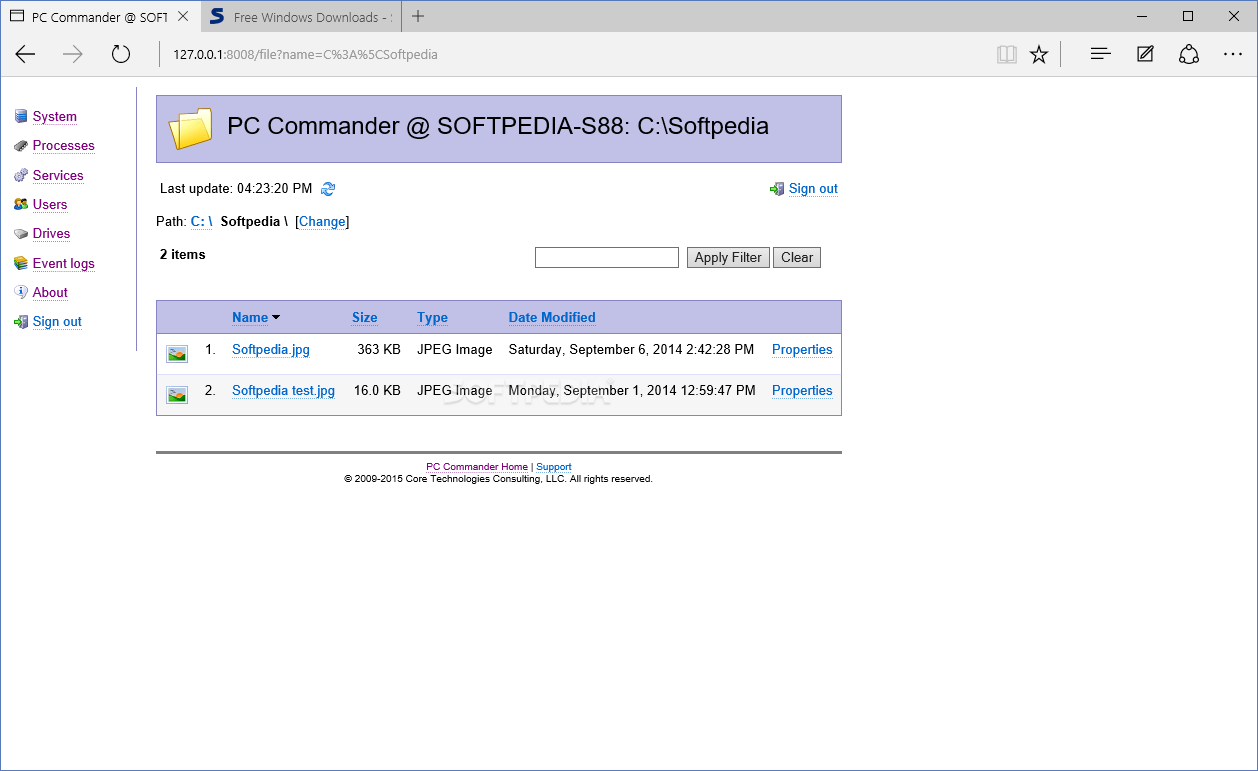Open Properties for Softpedia test.jpg

click(802, 391)
